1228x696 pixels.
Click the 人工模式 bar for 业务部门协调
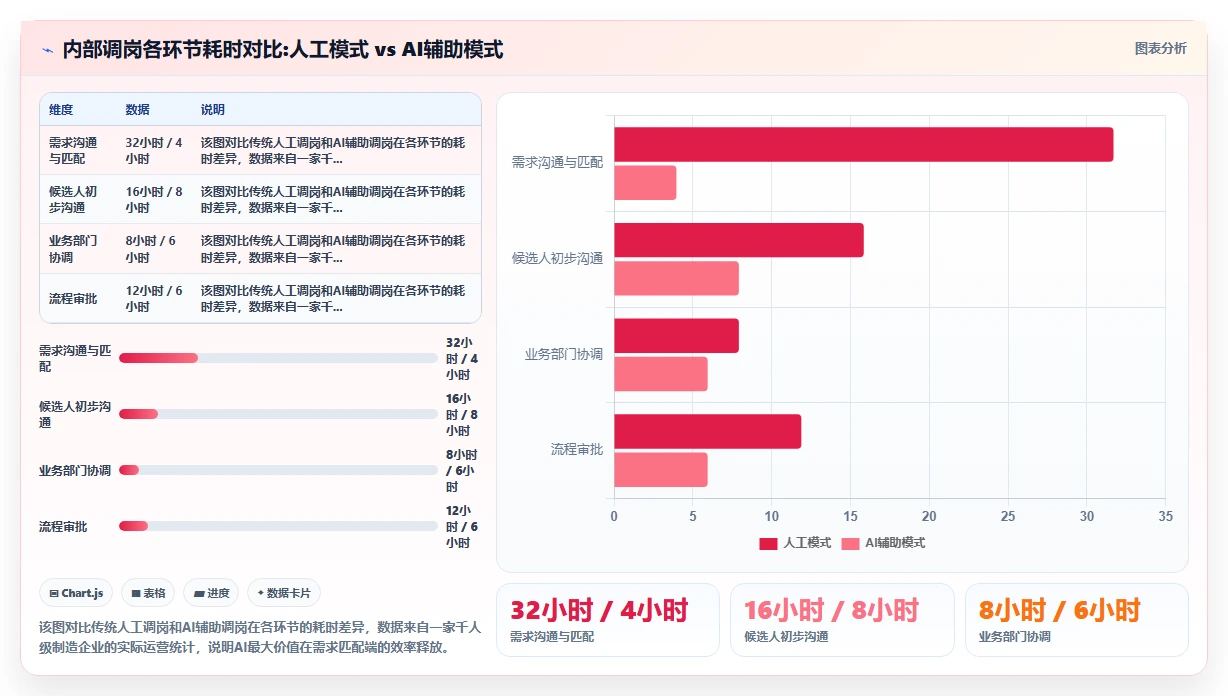[x=676, y=336]
